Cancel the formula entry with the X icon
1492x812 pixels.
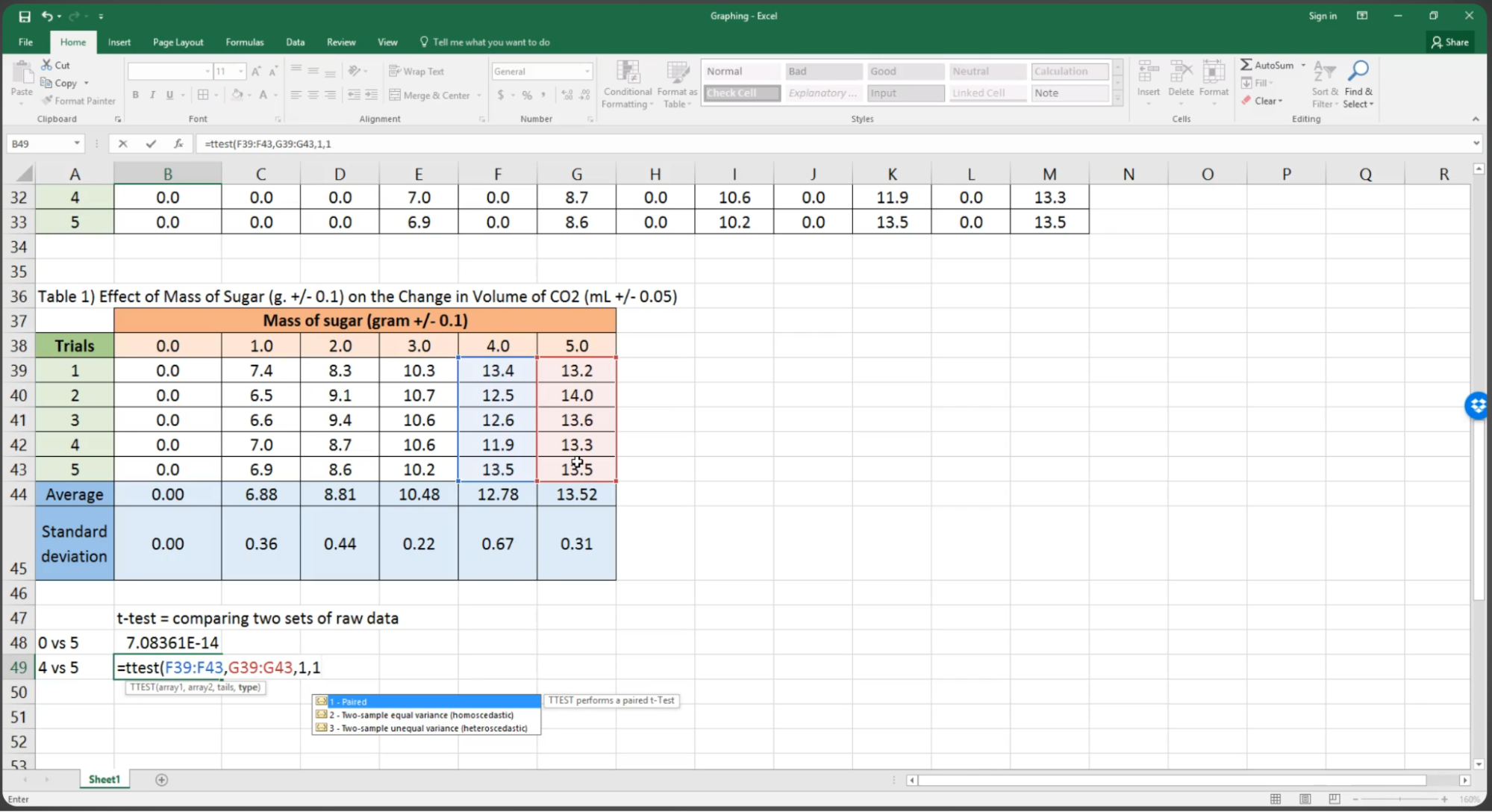[x=123, y=143]
